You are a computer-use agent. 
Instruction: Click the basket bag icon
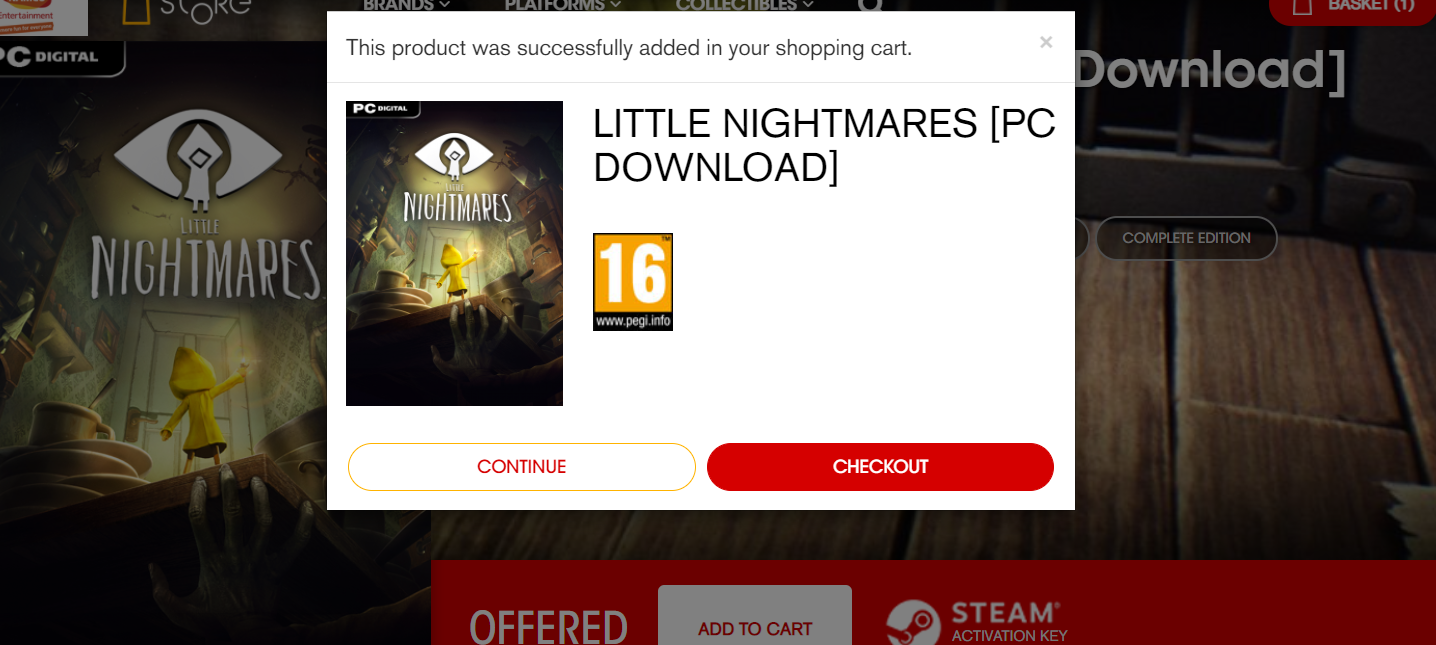click(1302, 6)
